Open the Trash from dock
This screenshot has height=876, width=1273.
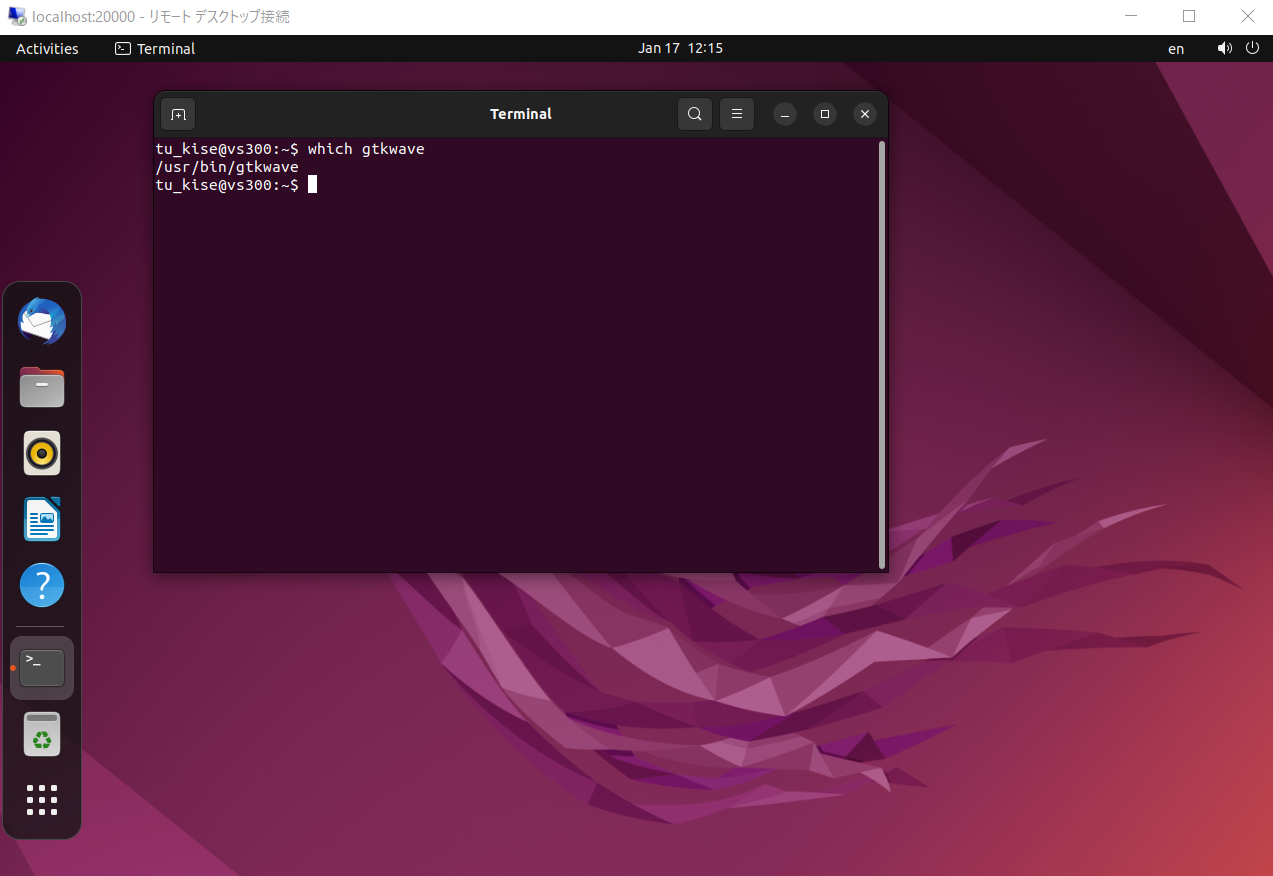click(42, 735)
